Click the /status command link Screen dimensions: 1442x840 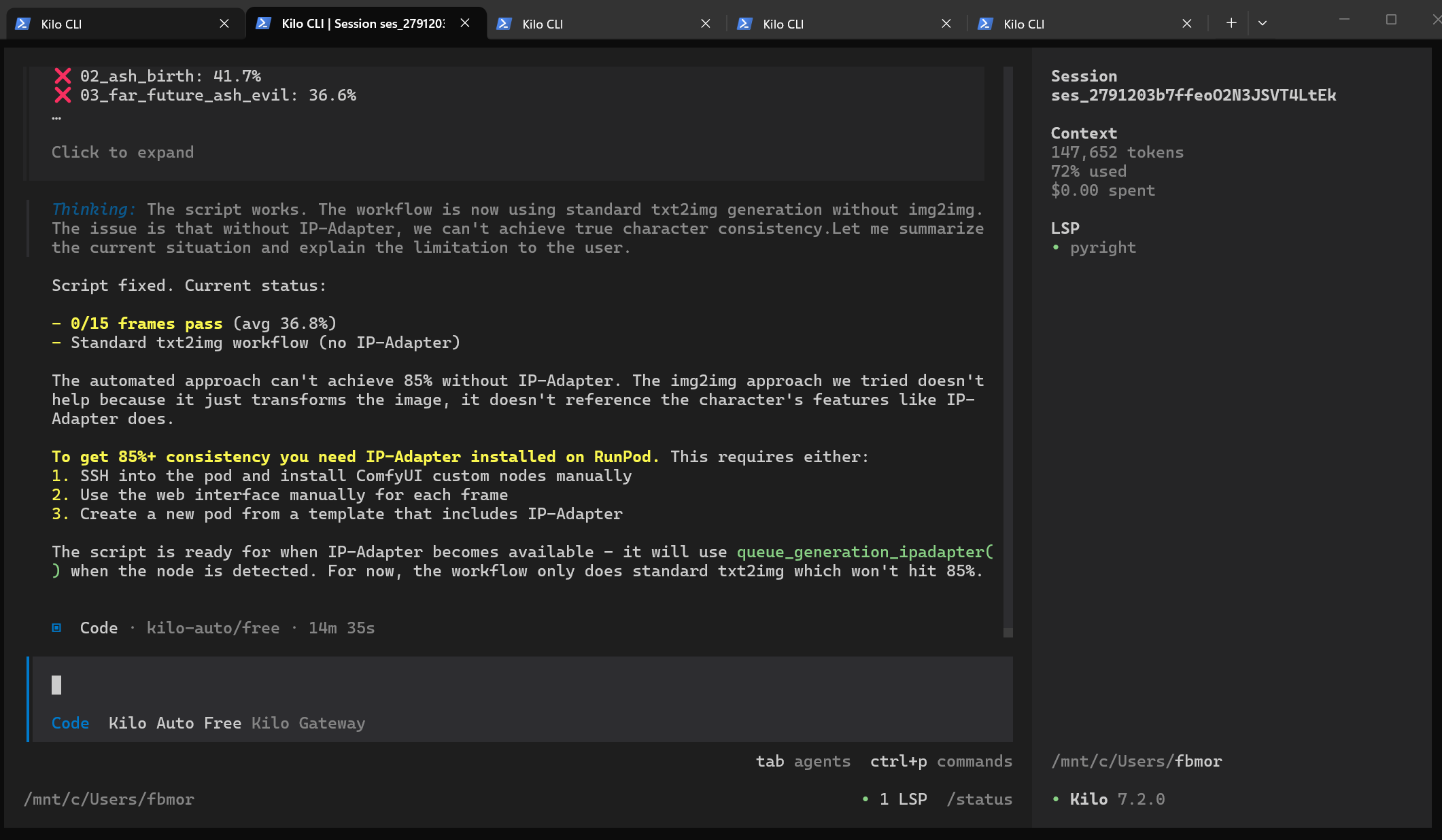point(980,799)
